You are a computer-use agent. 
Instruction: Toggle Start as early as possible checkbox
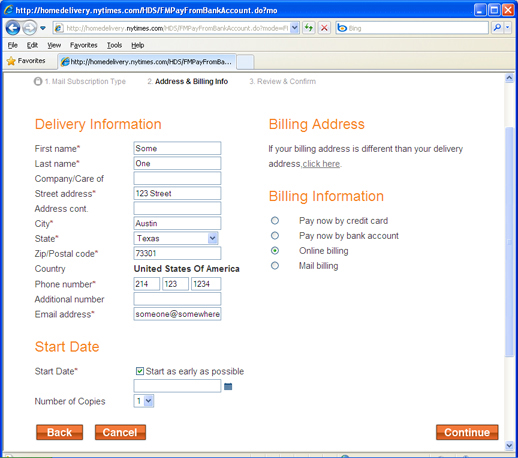tap(140, 371)
